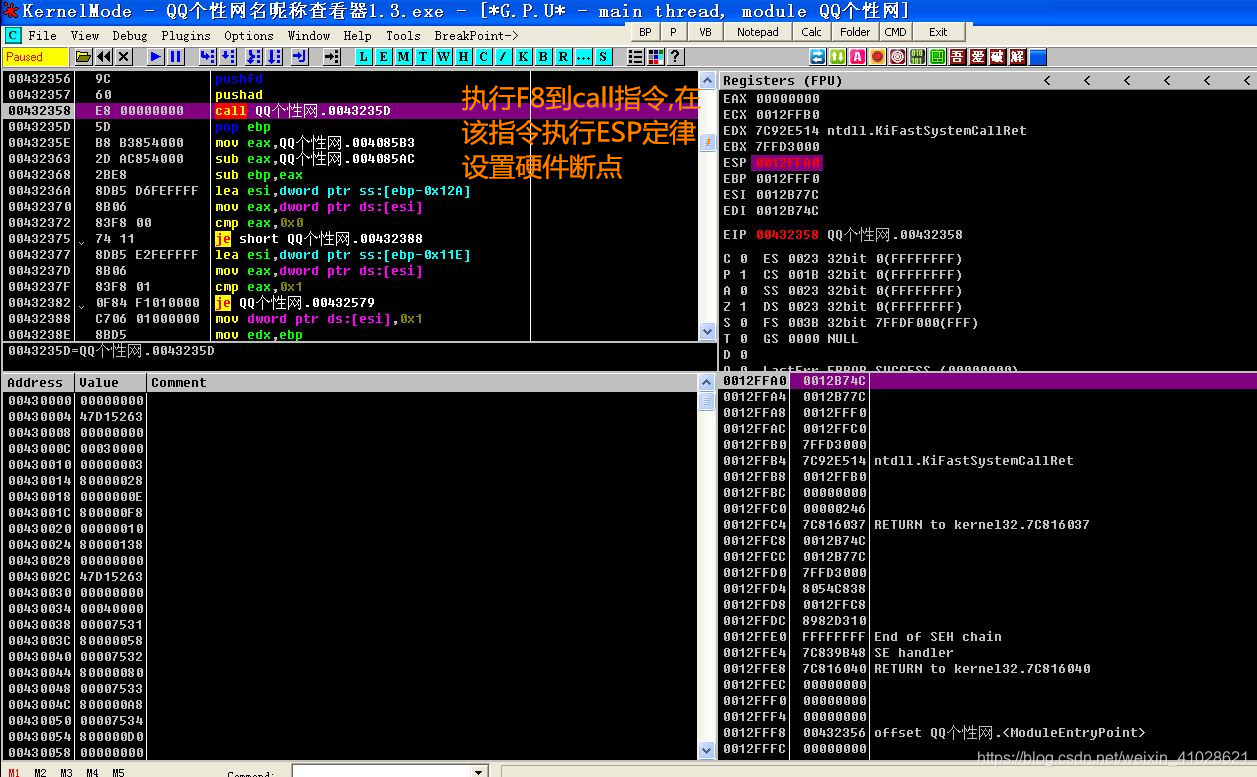Image resolution: width=1257 pixels, height=777 pixels.
Task: Click the Execute till return icon
Action: 299,57
